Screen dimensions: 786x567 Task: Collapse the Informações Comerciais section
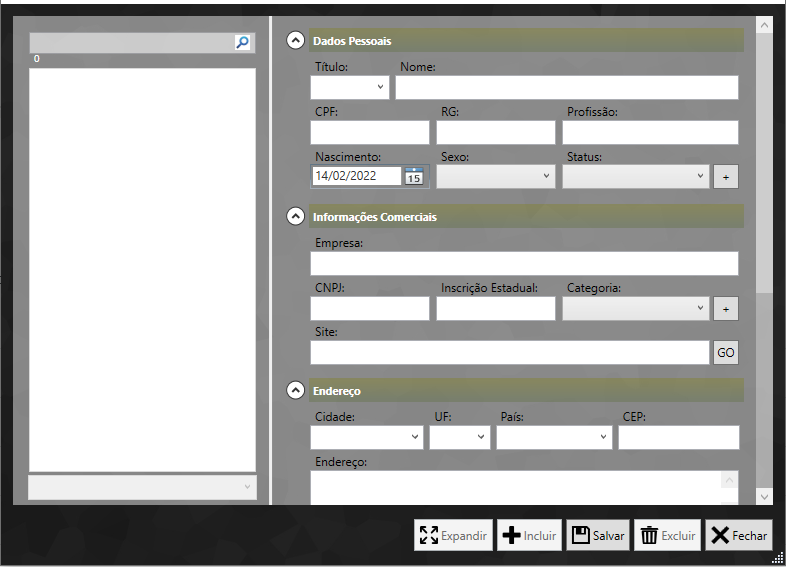(x=295, y=216)
